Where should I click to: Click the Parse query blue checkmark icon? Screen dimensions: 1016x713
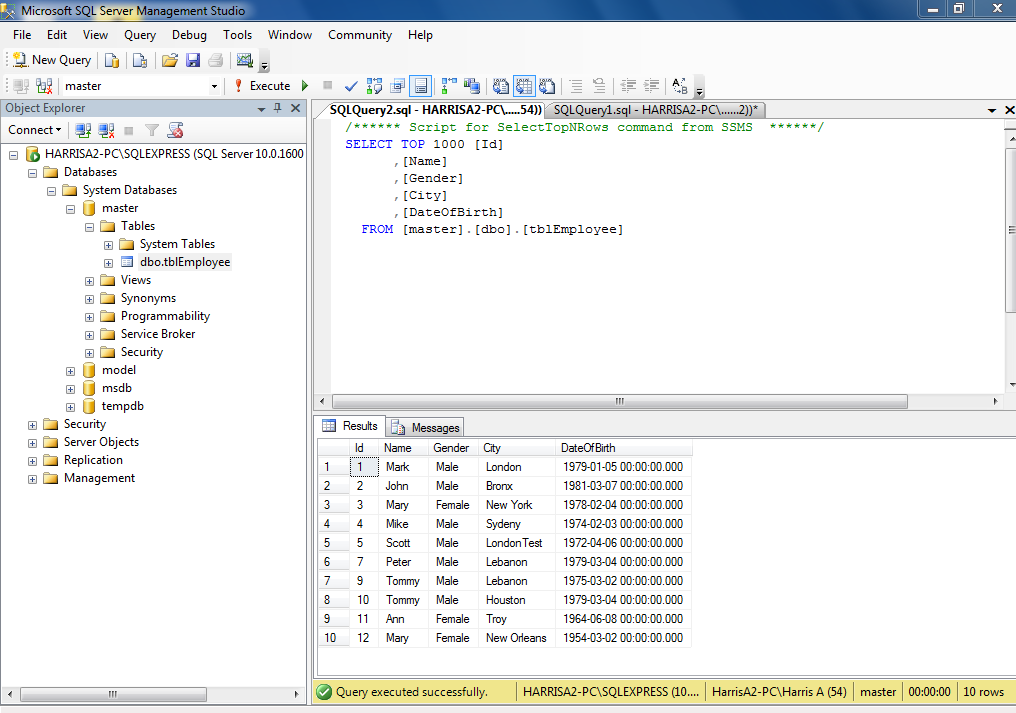tap(351, 86)
